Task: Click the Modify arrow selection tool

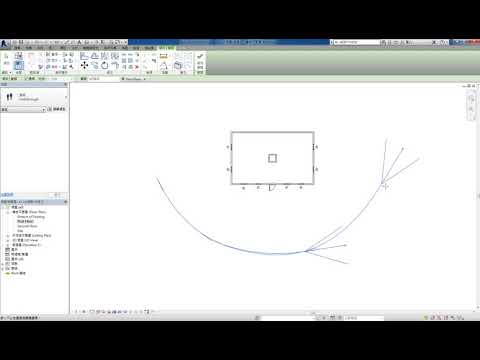Action: tap(6, 57)
